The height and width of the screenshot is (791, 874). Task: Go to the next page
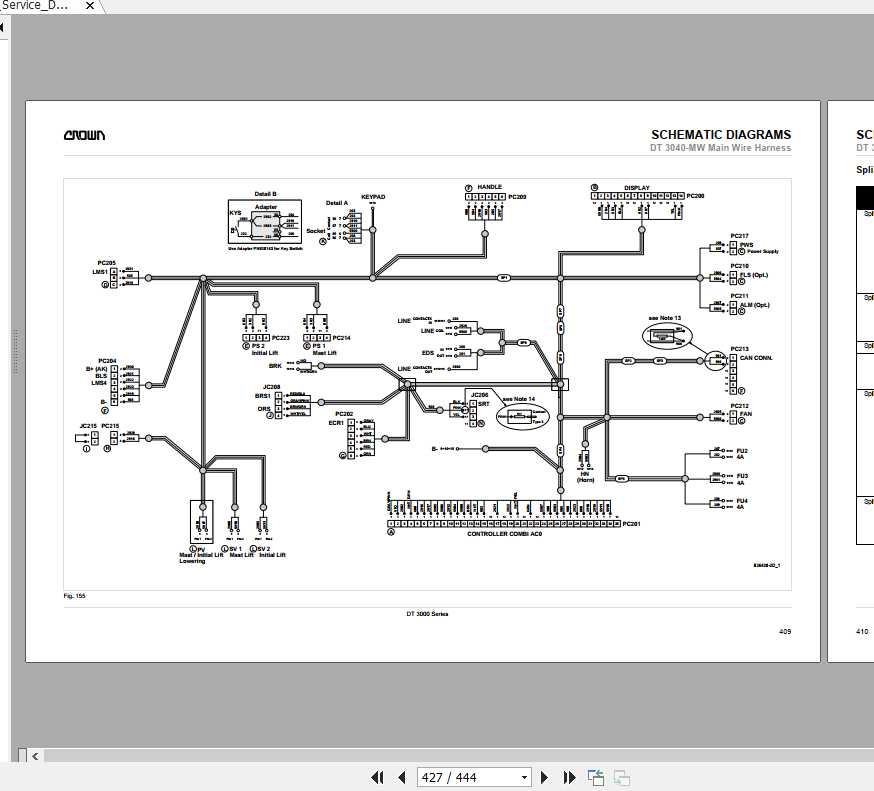click(x=545, y=777)
